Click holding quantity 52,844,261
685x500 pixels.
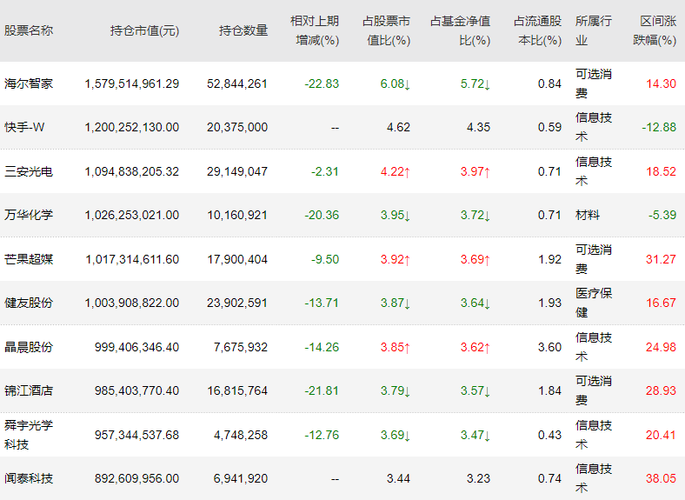[237, 83]
